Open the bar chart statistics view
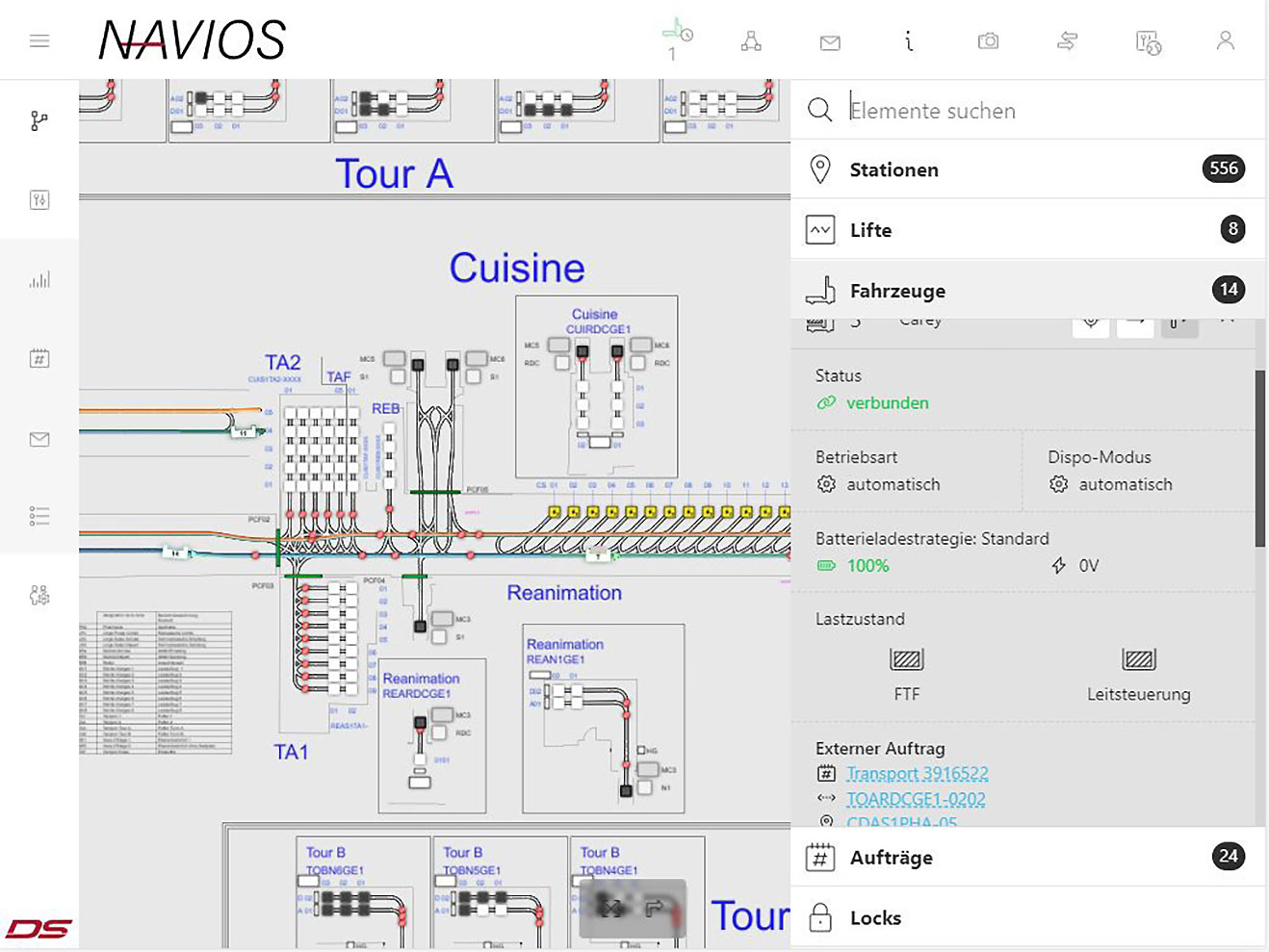This screenshot has width=1269, height=952. point(39,280)
